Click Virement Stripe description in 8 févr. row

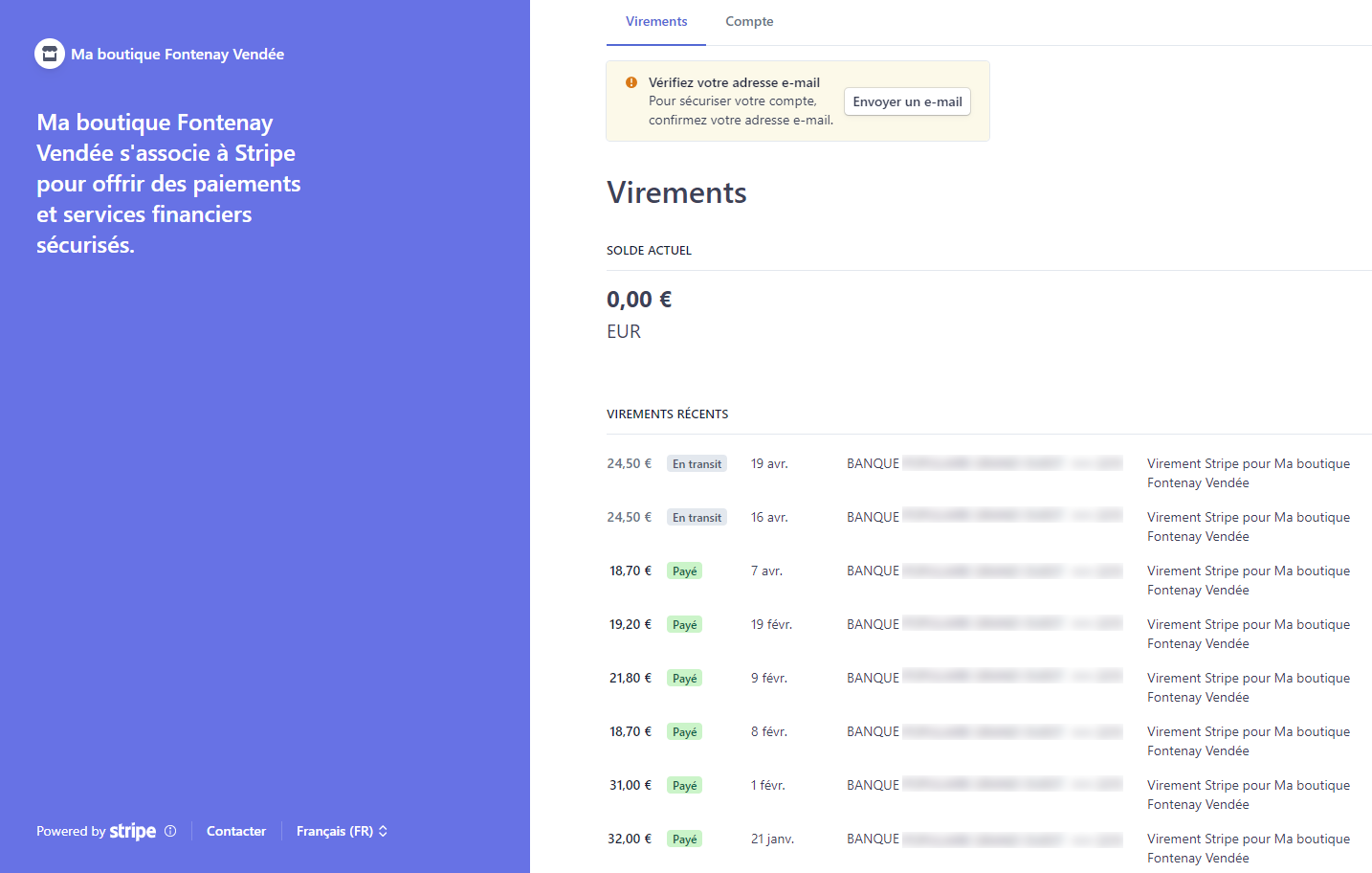pyautogui.click(x=1249, y=741)
